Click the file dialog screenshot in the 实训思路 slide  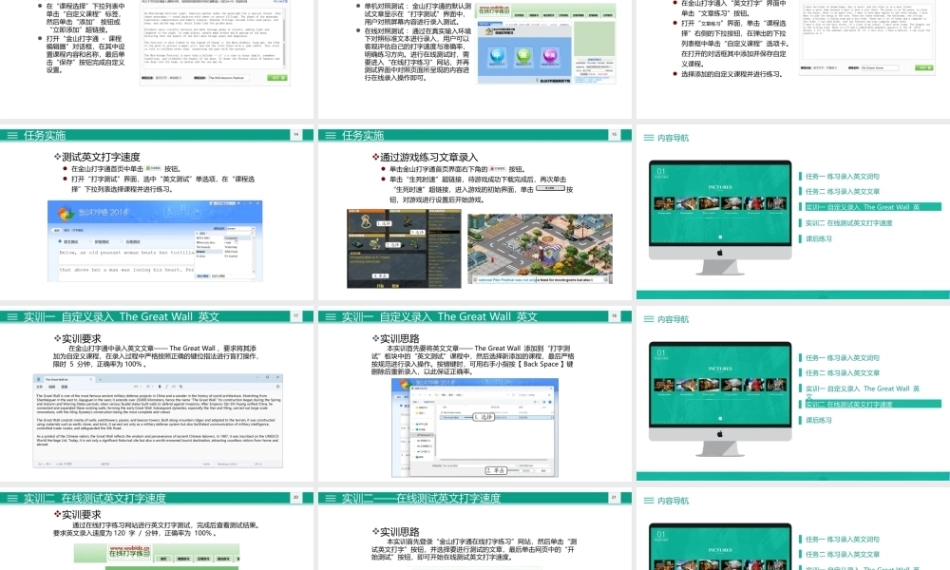pyautogui.click(x=475, y=428)
